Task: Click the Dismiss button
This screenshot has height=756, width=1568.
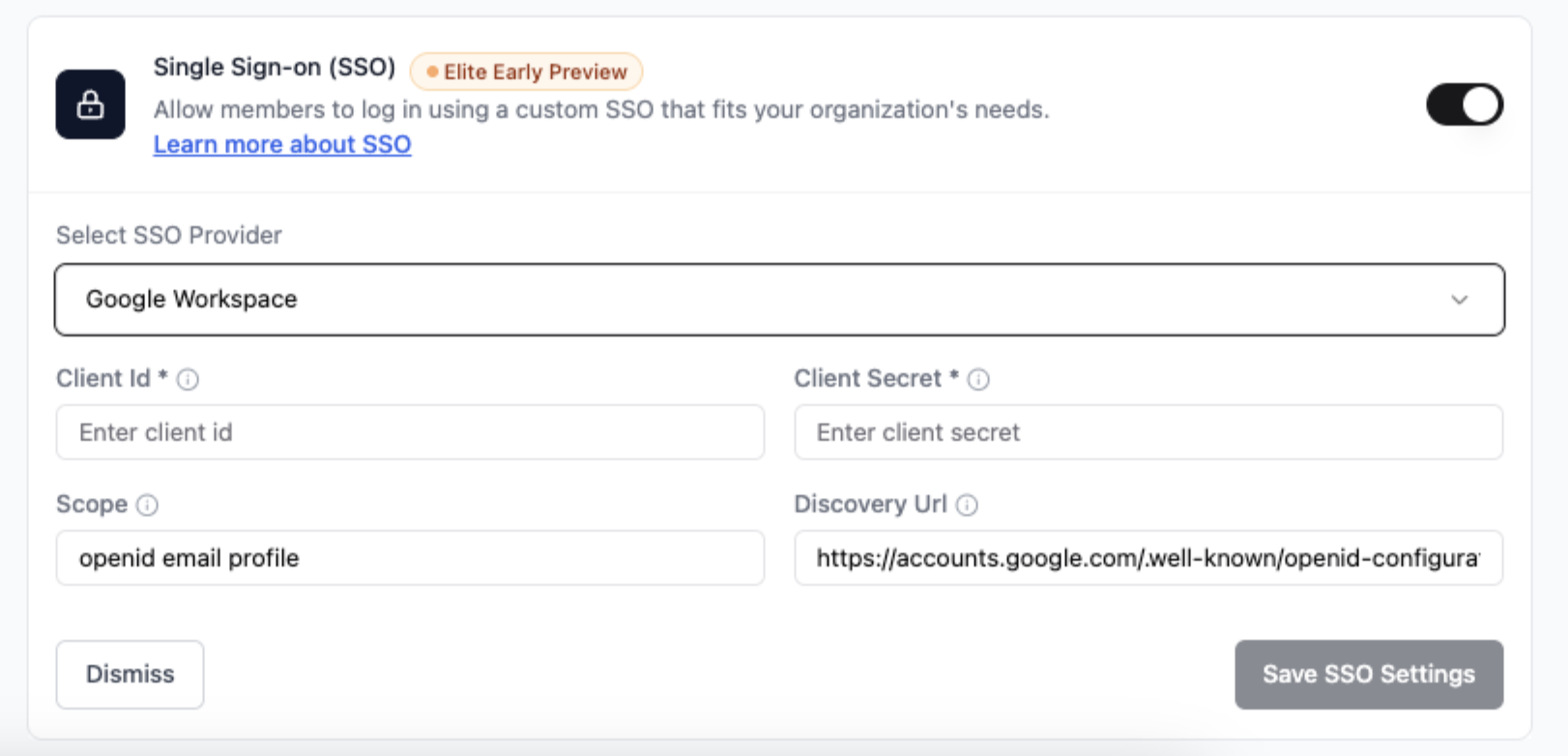Action: pos(129,674)
